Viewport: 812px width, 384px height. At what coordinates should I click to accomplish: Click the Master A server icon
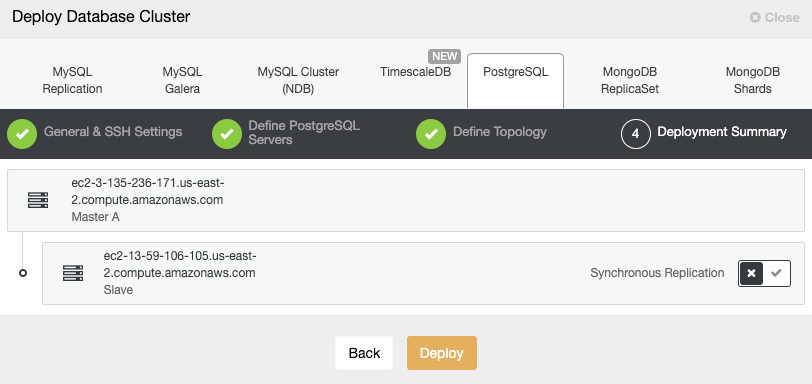(x=38, y=200)
